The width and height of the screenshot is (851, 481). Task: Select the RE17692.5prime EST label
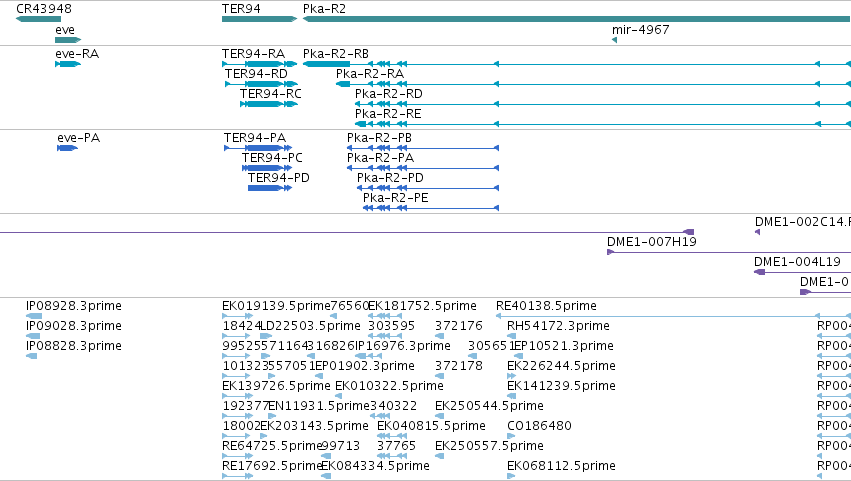(272, 467)
